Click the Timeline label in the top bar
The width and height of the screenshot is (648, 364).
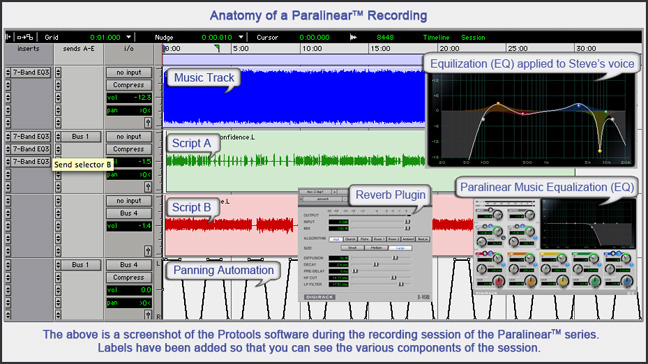(436, 38)
